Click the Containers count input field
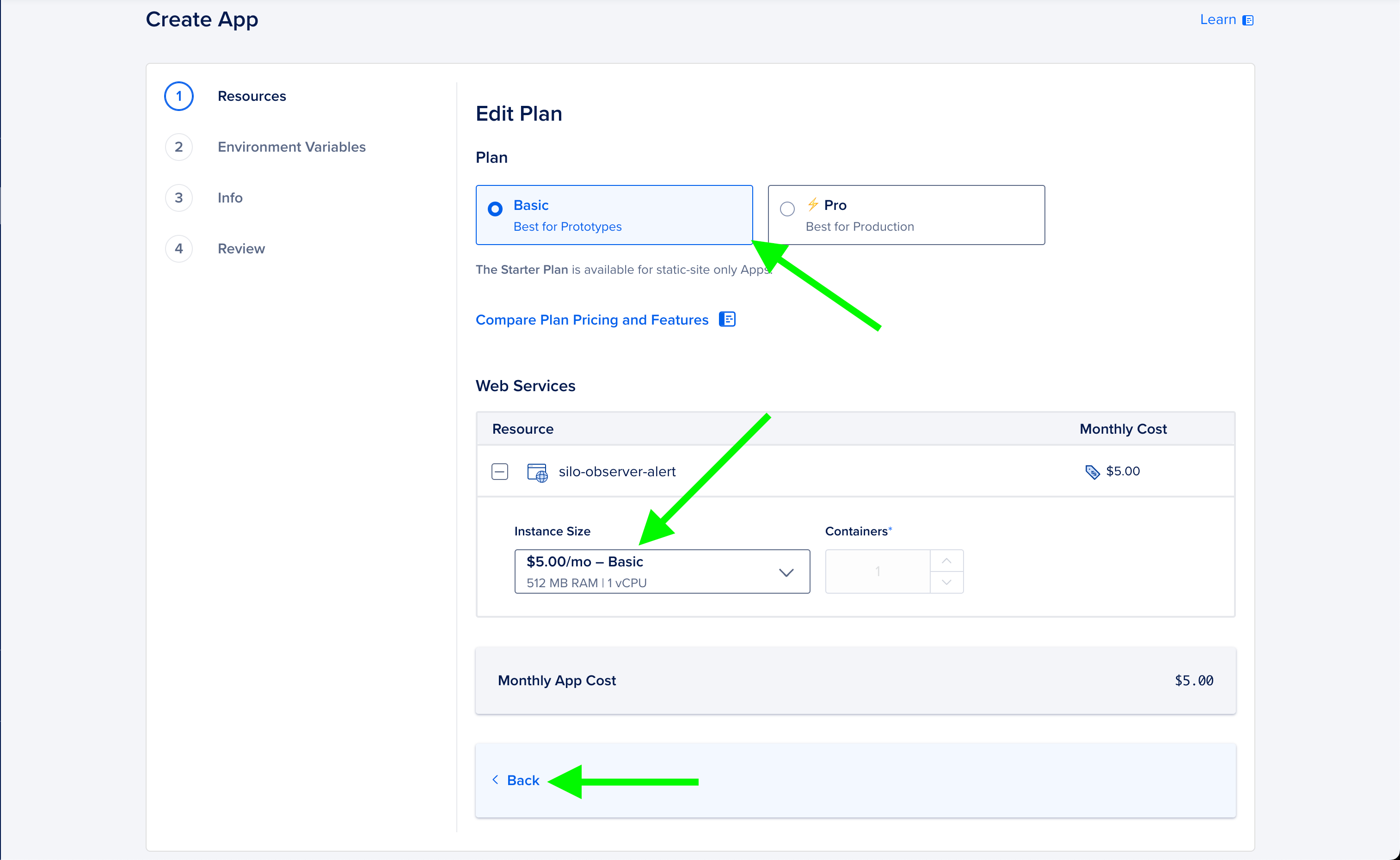 (x=878, y=571)
